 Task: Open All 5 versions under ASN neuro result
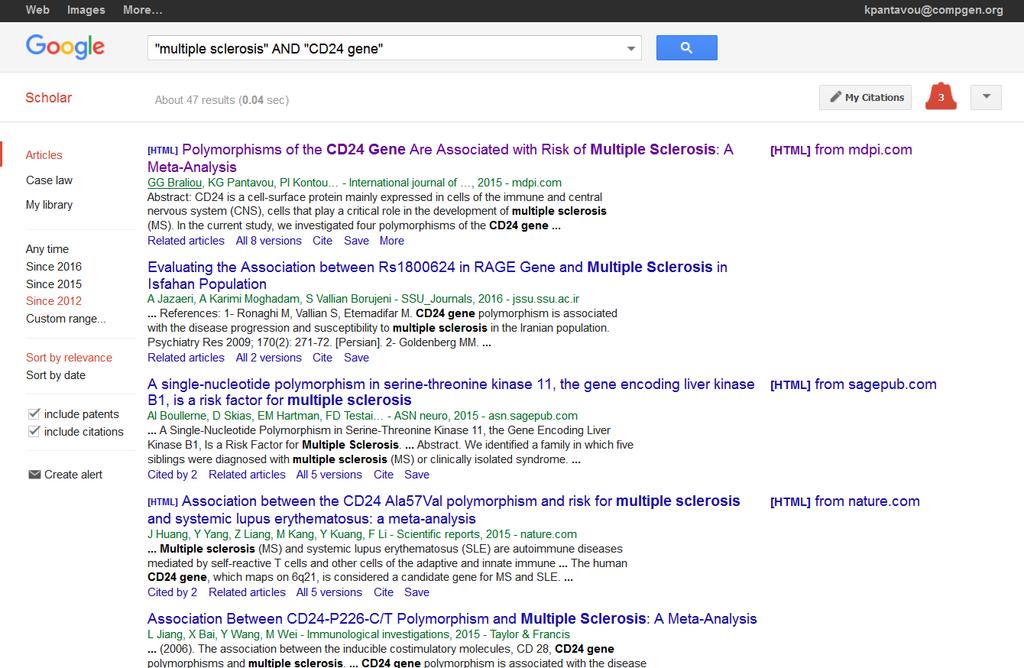[x=329, y=475]
